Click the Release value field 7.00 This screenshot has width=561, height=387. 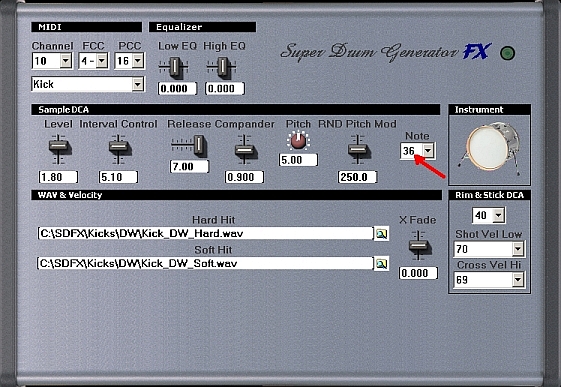[189, 166]
